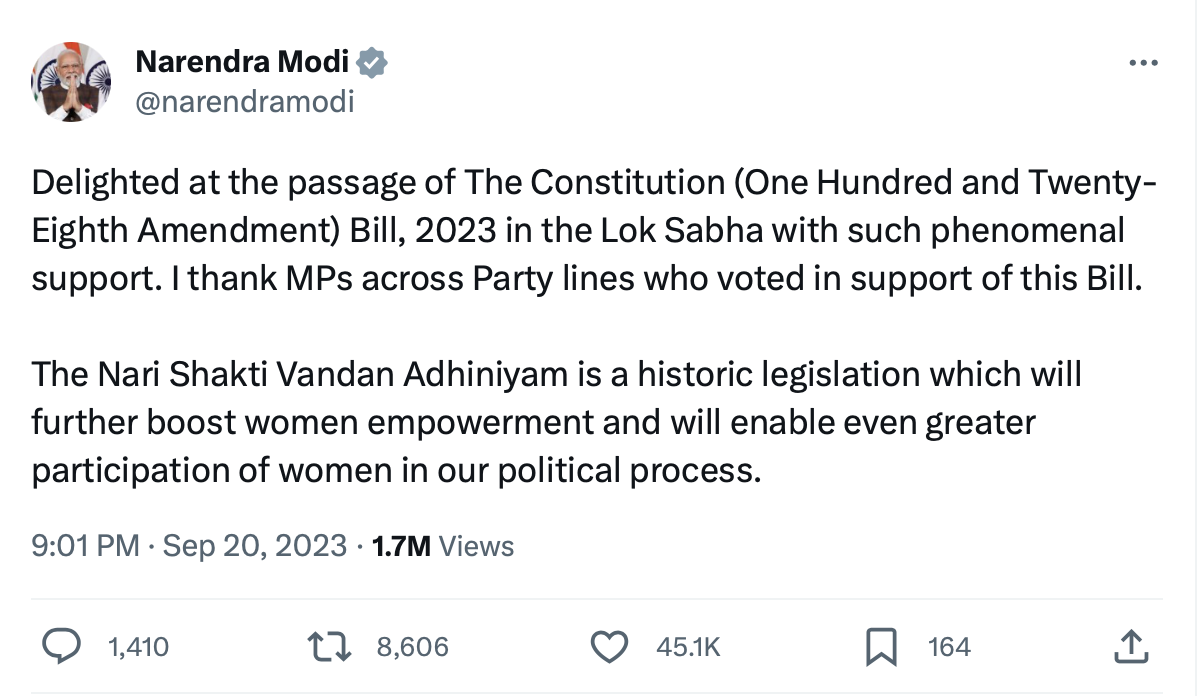Click the word "Views" beside 1.7M
Screen dimensions: 1198x696
[x=476, y=546]
